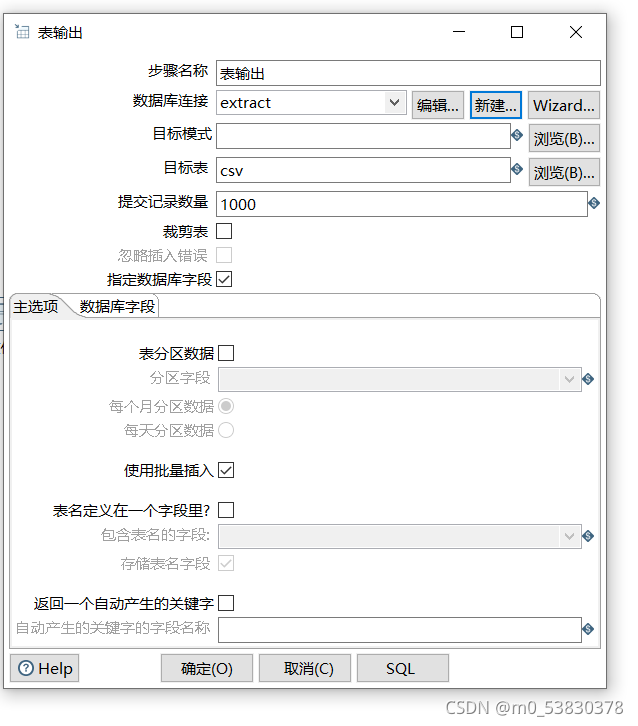Click the 新建... button
This screenshot has height=726, width=638.
[495, 105]
